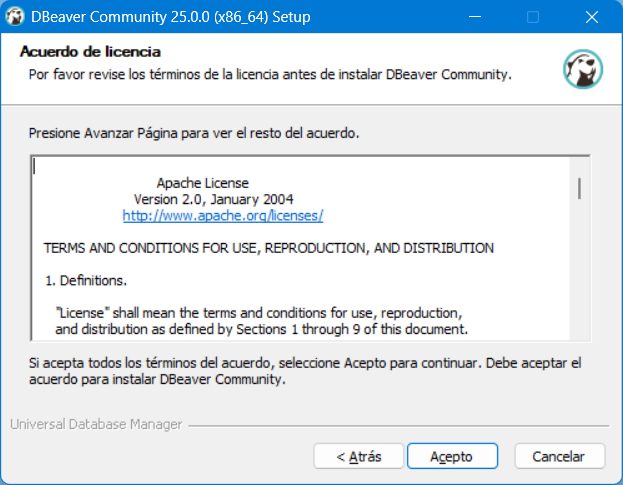
Task: Click the 'Acuerdo de licencia' heading
Action: (90, 52)
